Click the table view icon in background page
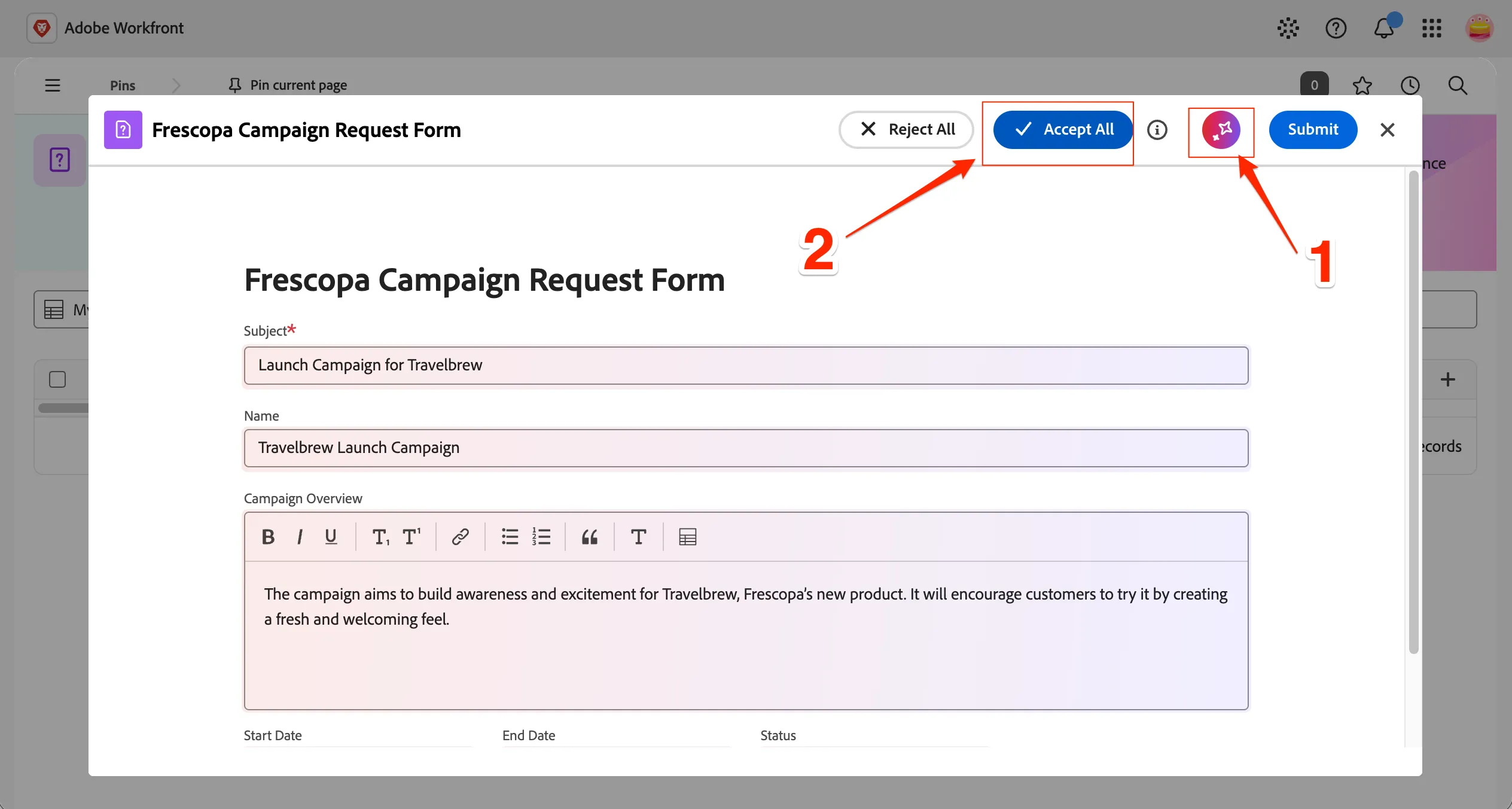1512x809 pixels. coord(54,309)
